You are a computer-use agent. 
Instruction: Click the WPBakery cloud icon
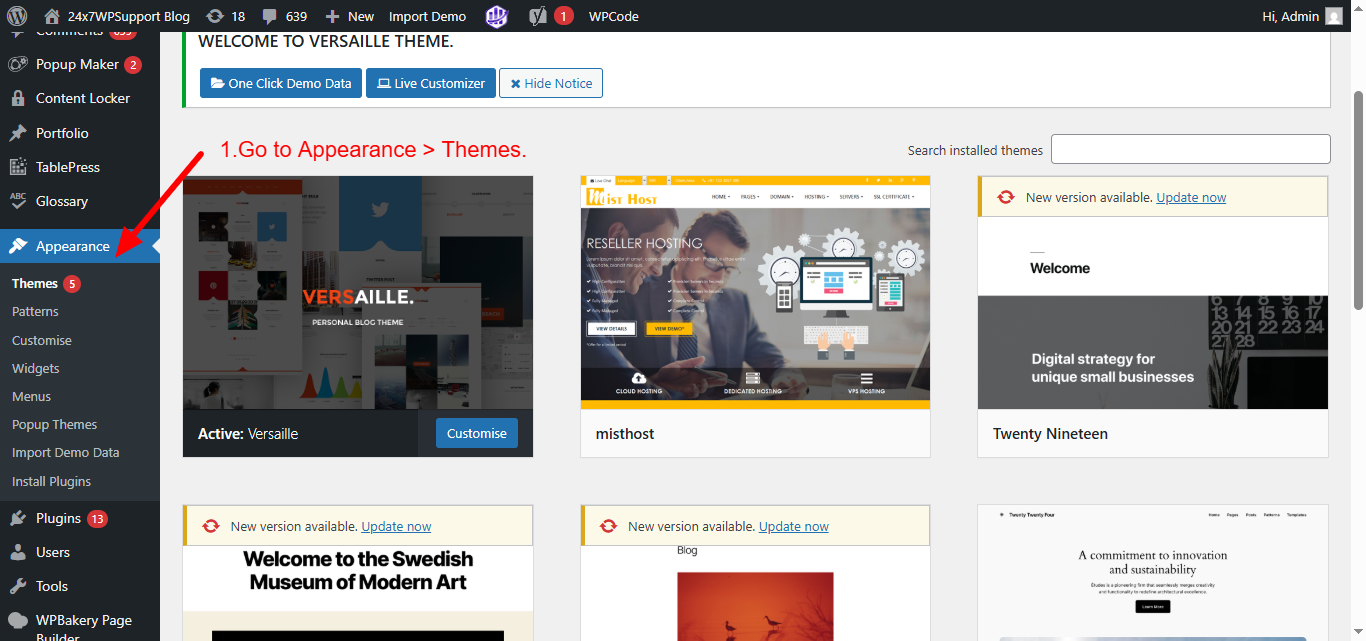tap(17, 620)
